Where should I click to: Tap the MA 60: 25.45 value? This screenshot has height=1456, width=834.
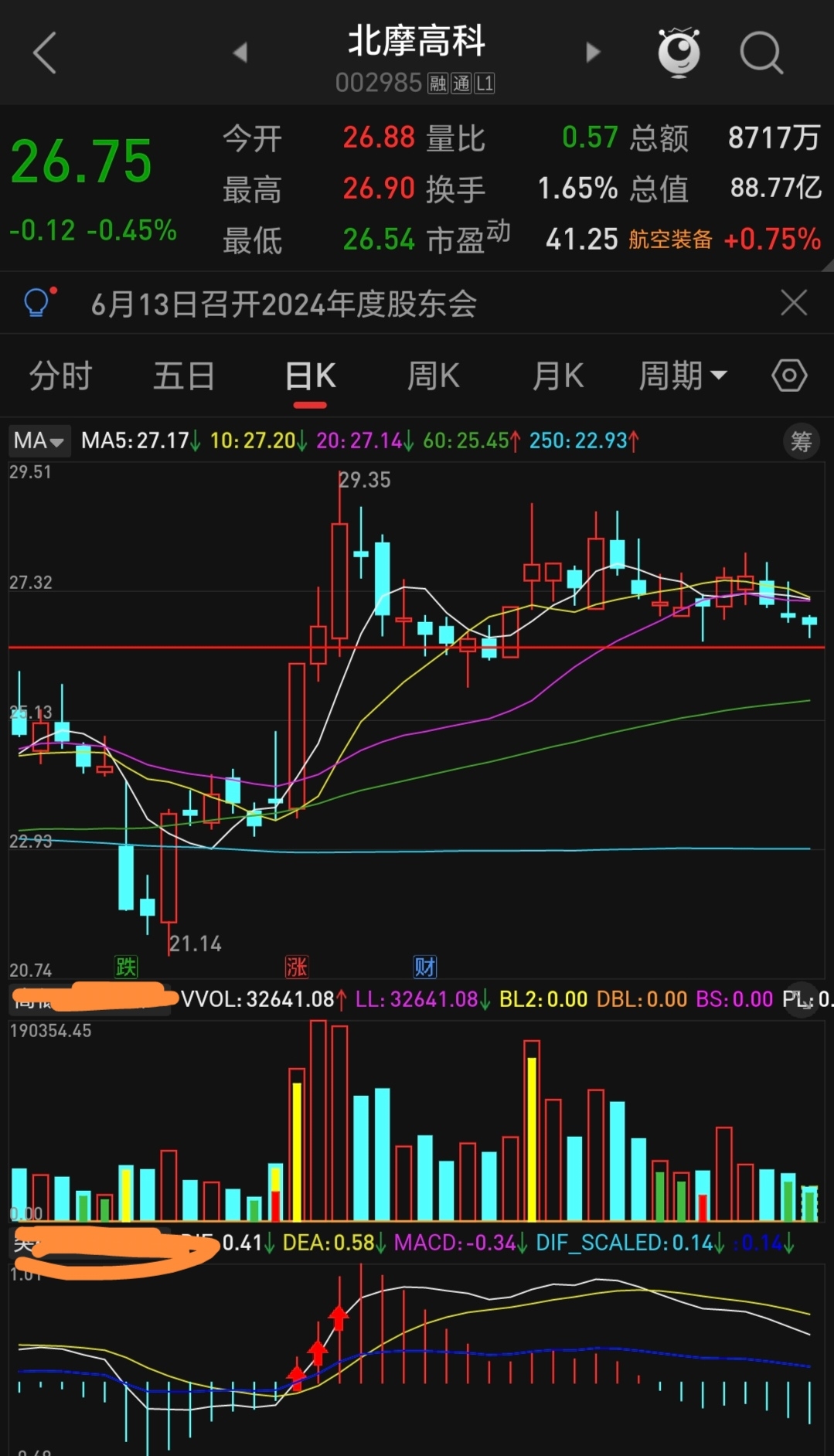click(x=472, y=441)
